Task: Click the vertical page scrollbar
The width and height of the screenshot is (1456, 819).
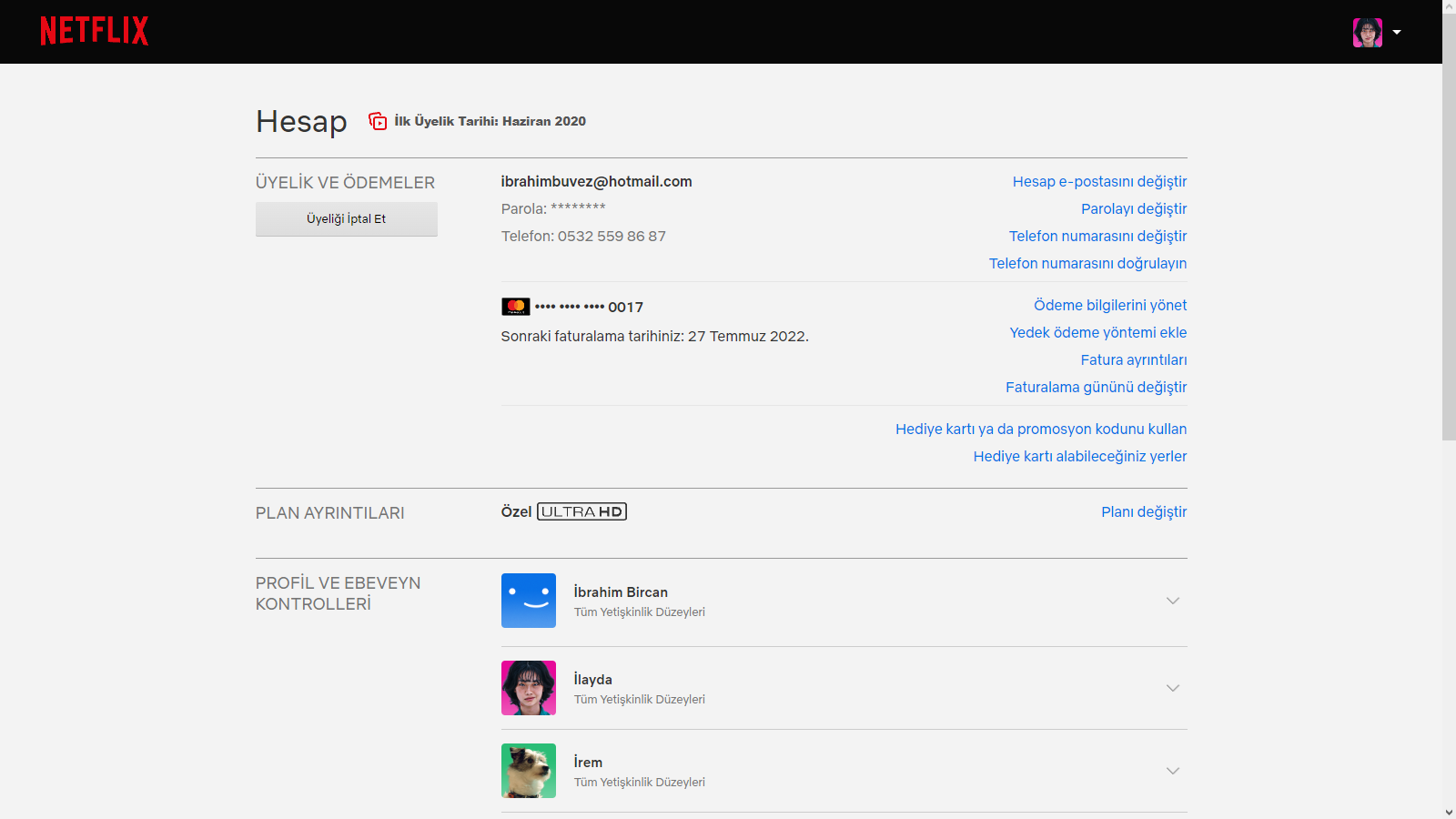Action: 1449,227
